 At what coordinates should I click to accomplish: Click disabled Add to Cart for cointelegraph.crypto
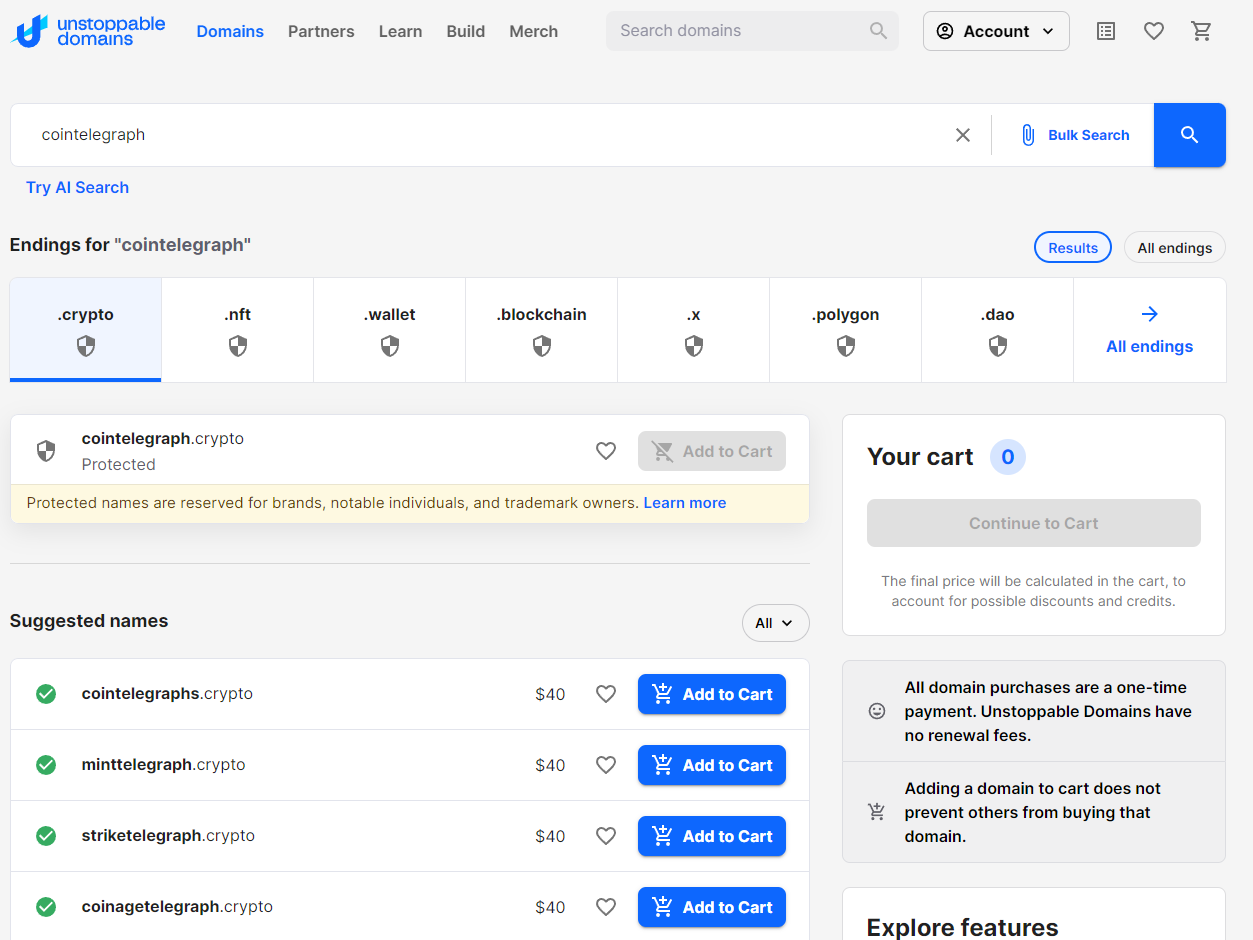point(712,451)
